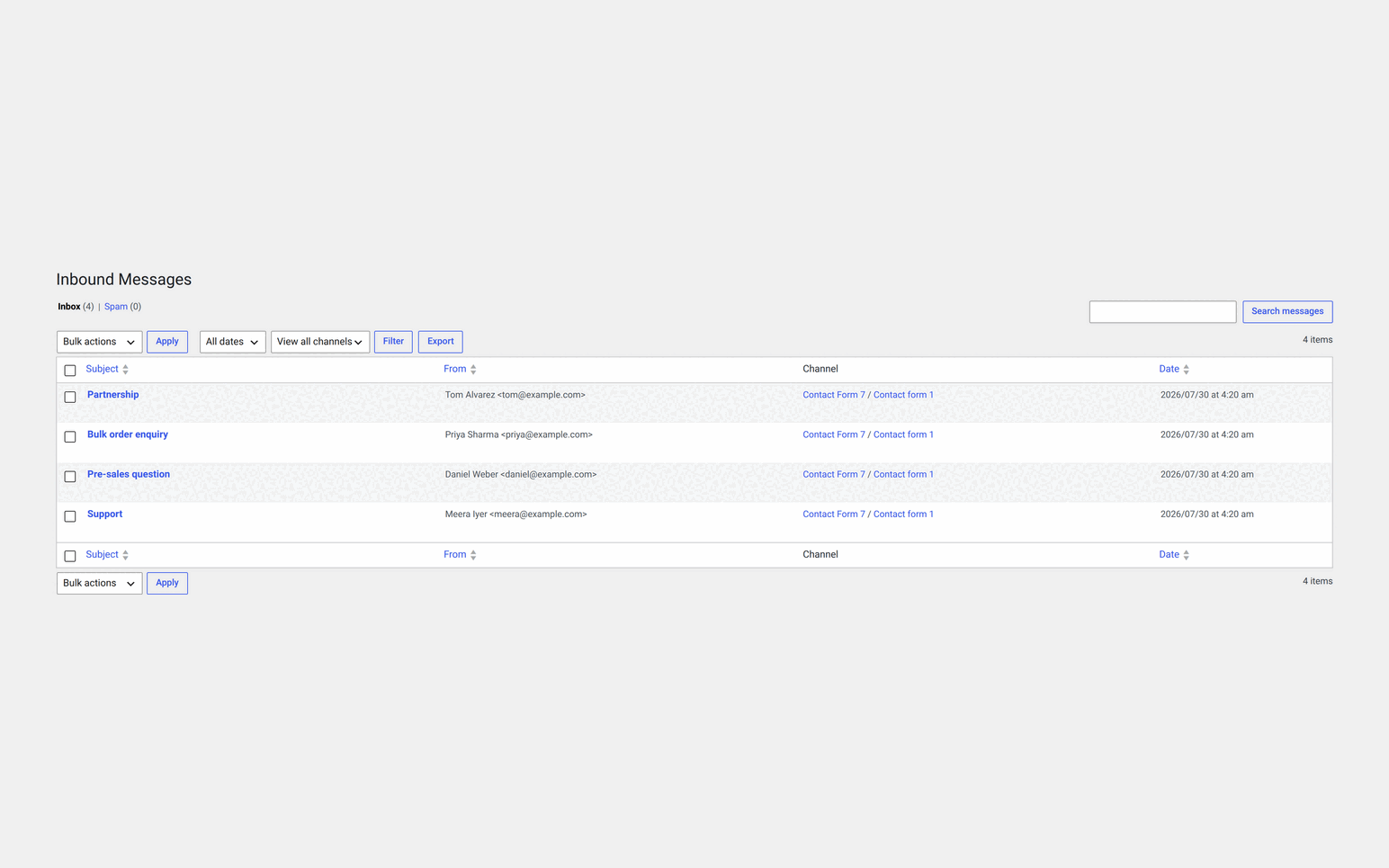Click sender Priya Sharma <priya@example.com>

519,434
